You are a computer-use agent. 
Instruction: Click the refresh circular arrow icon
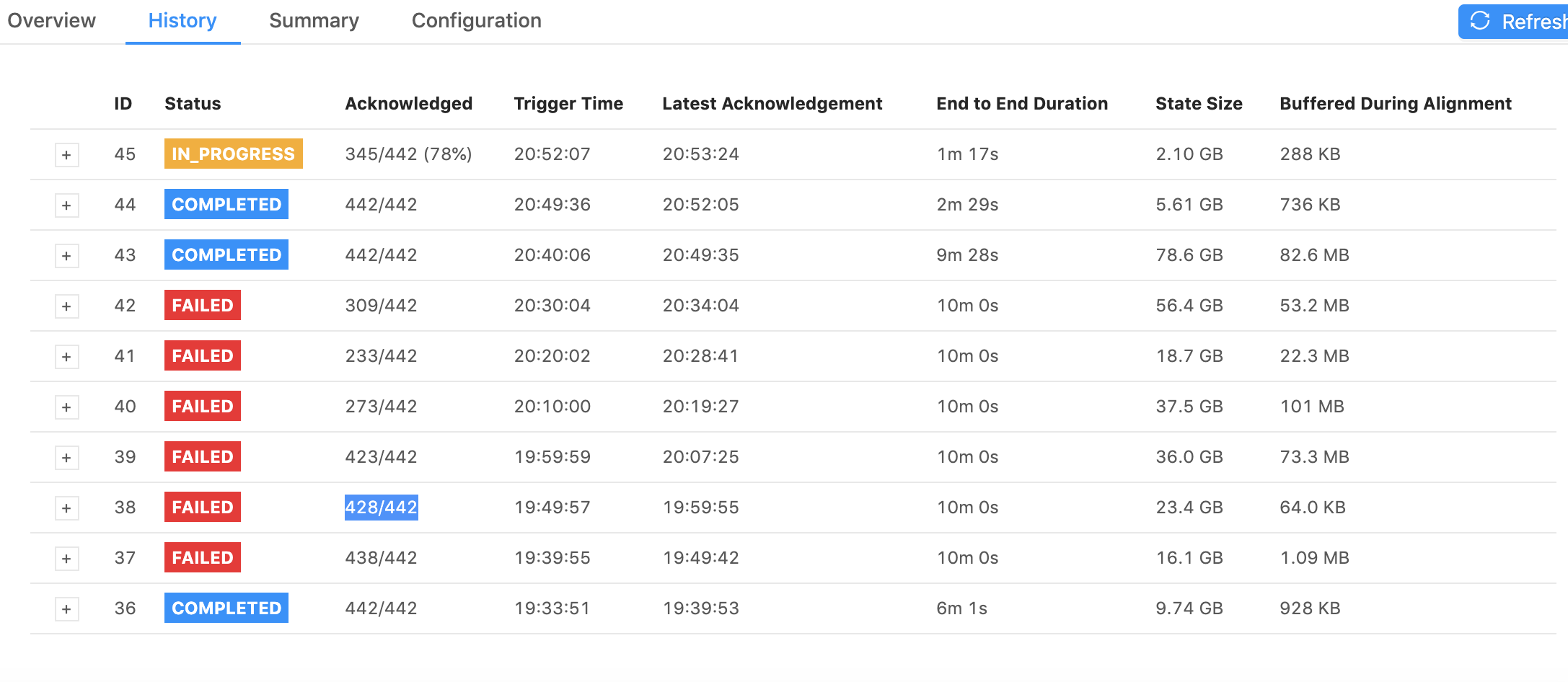(1480, 21)
